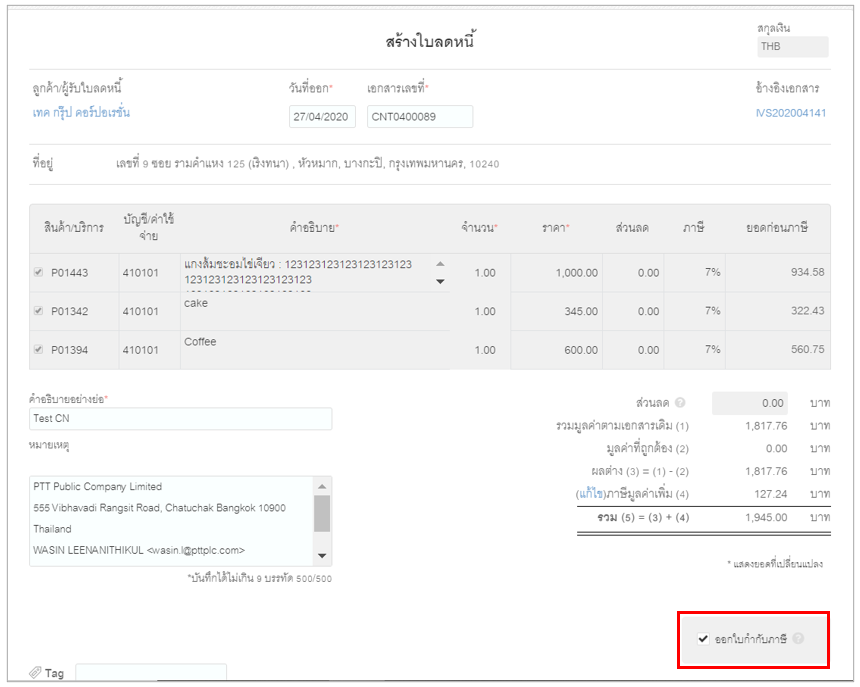Toggle checkbox for product P01443

(x=38, y=272)
